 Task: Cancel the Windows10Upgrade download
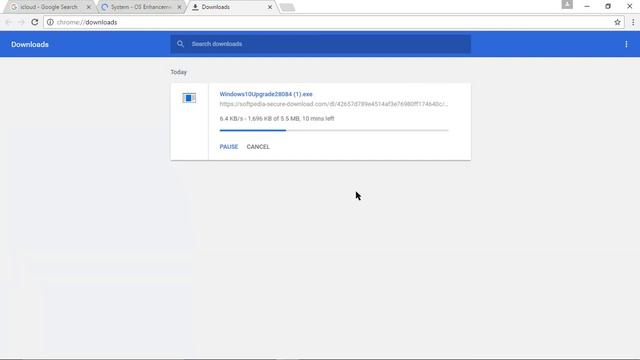click(258, 147)
